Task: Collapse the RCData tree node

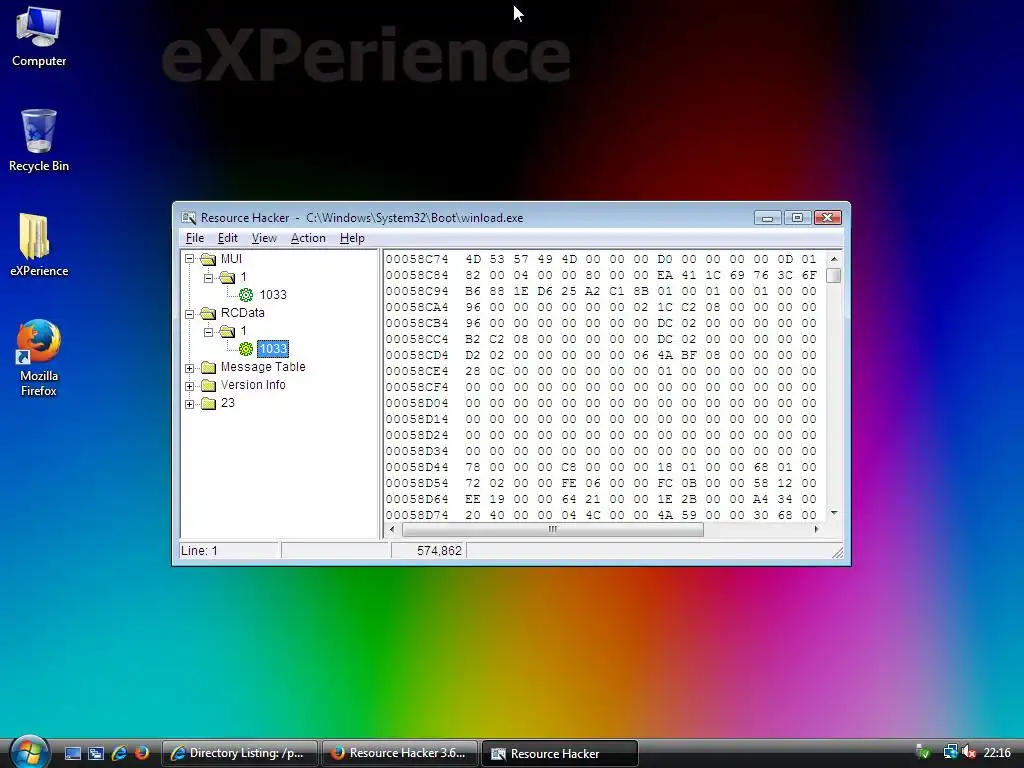Action: coord(189,313)
